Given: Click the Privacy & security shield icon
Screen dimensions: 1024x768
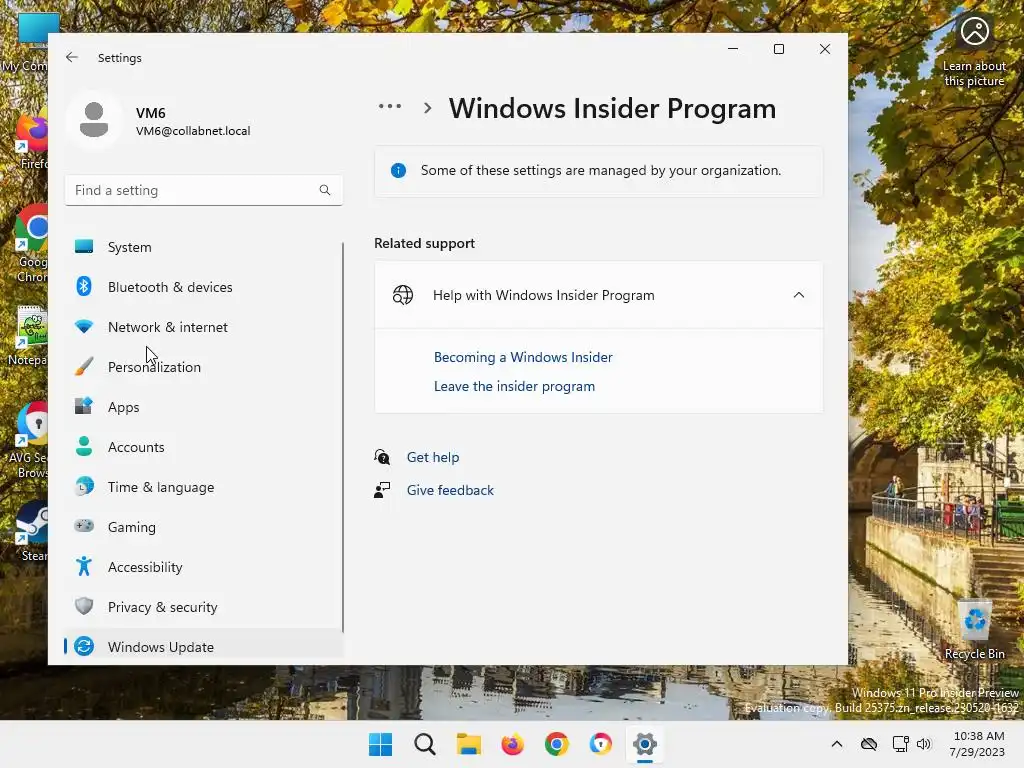Looking at the screenshot, I should (84, 606).
